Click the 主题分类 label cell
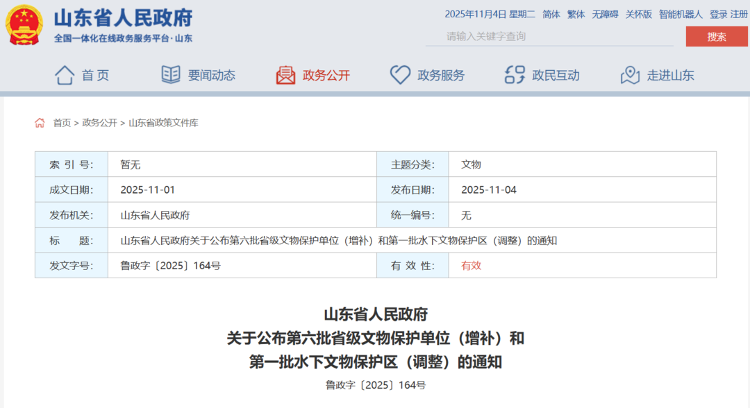The image size is (750, 408). click(412, 165)
